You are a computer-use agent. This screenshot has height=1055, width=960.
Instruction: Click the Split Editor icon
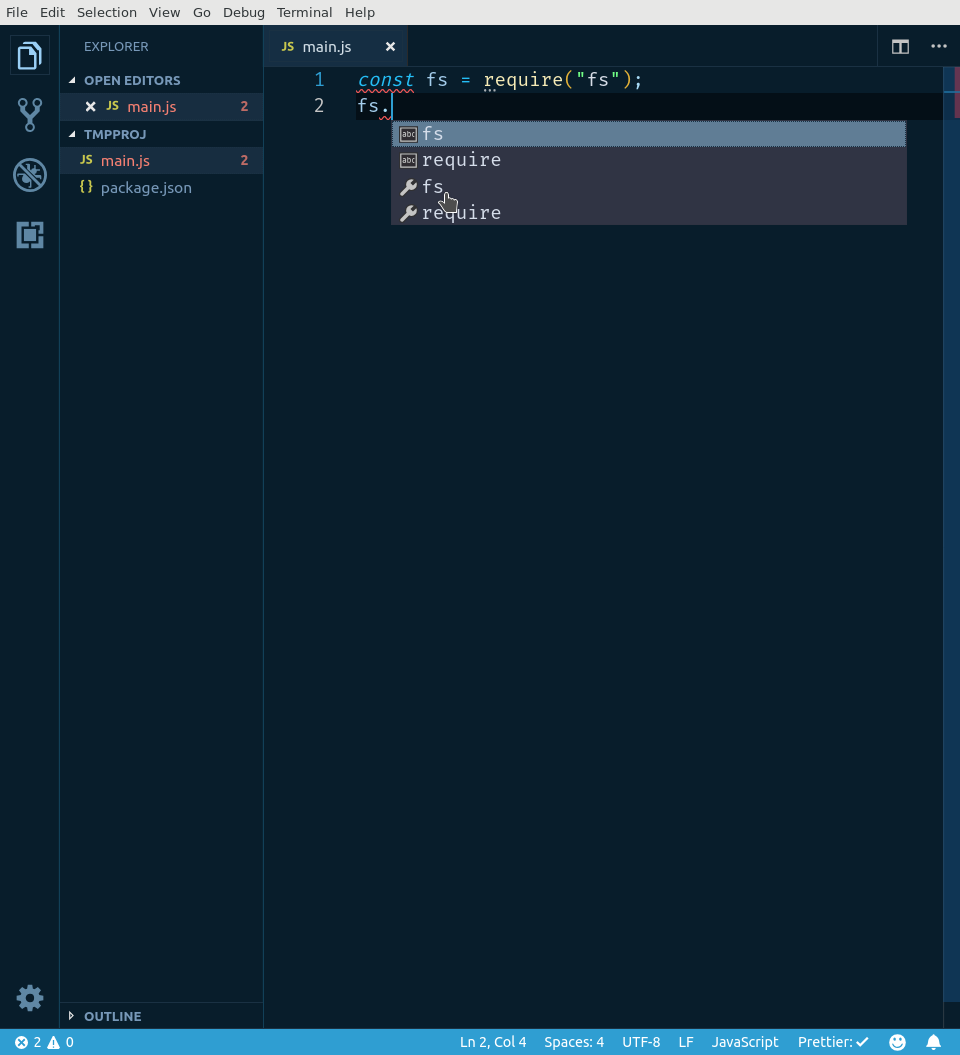[x=899, y=46]
